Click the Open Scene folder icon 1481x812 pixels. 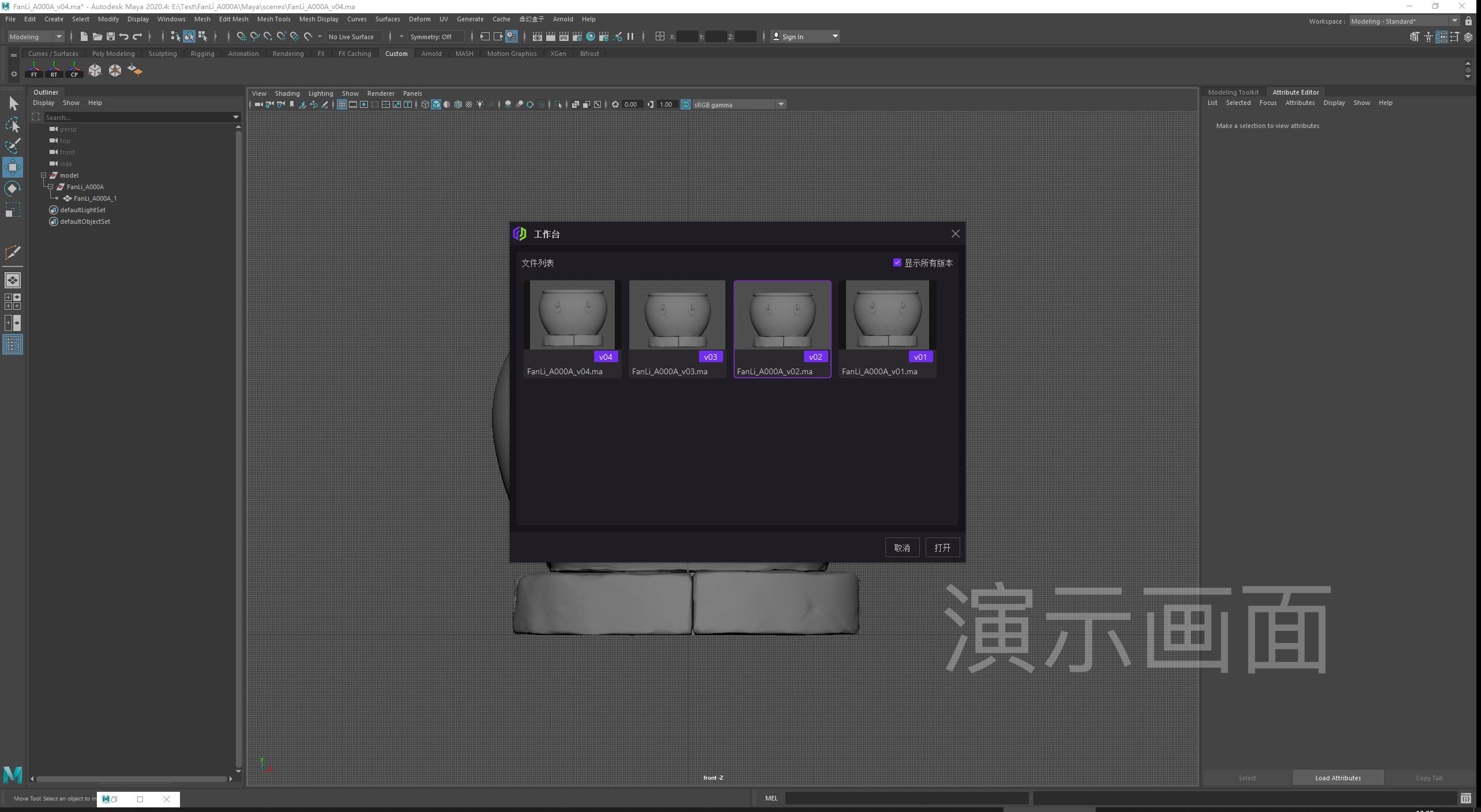click(x=97, y=36)
